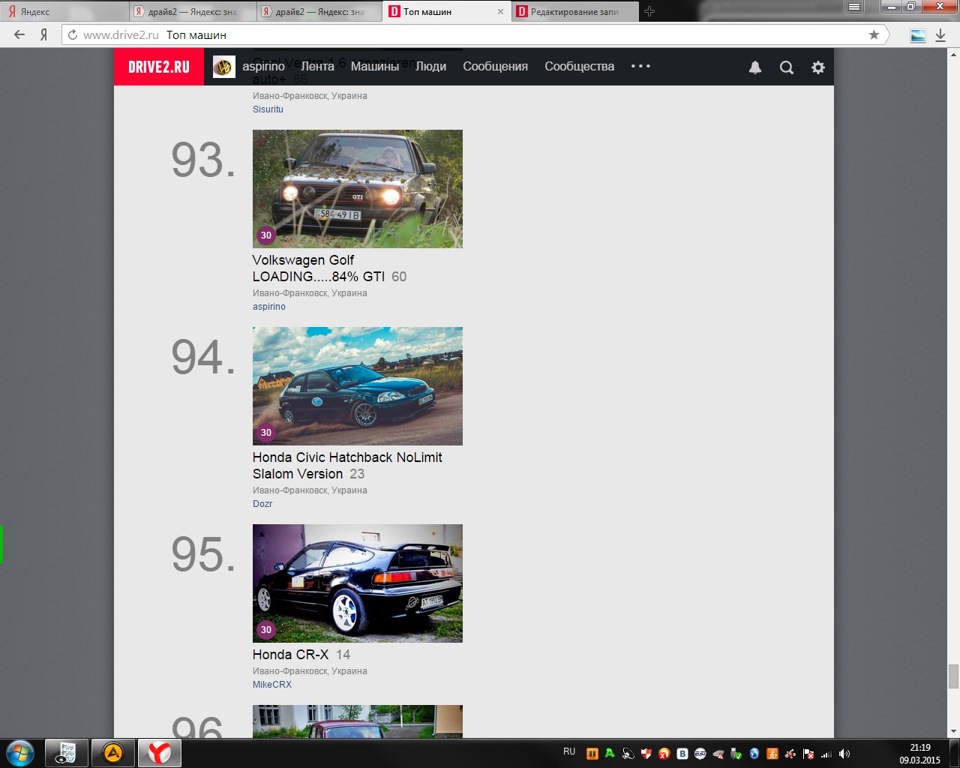Image resolution: width=960 pixels, height=768 pixels.
Task: Open 'Volkswagen Golf LOADING.....84% GTI' title
Action: pyautogui.click(x=318, y=268)
